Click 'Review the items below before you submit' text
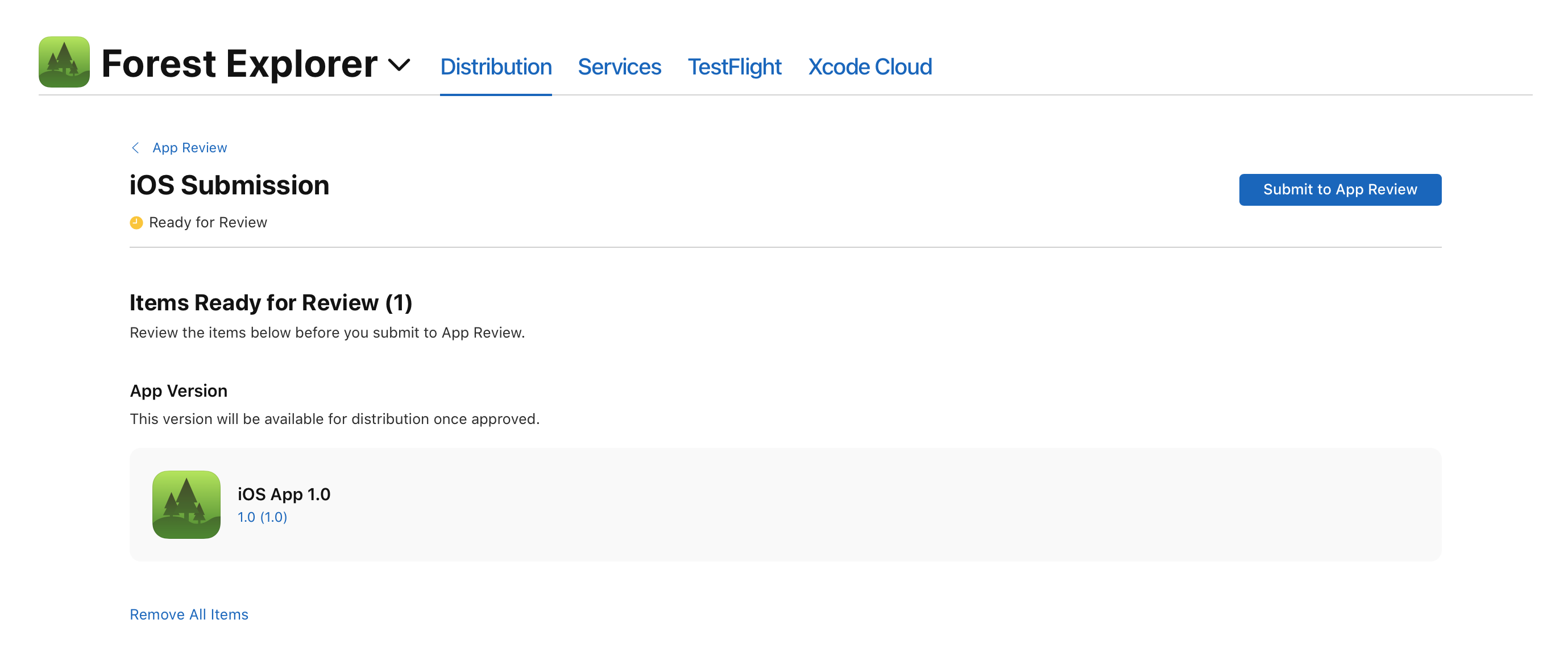 click(327, 333)
